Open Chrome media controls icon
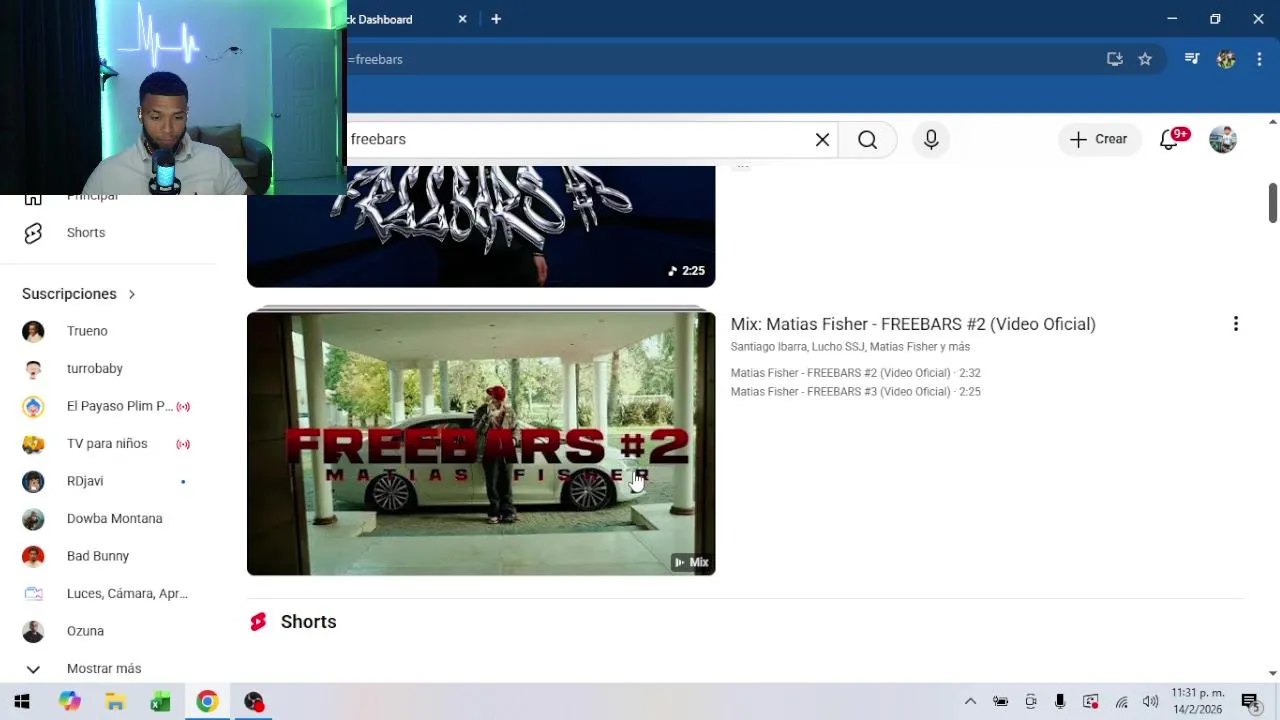Screen dimensions: 1280x720 (x=1192, y=60)
